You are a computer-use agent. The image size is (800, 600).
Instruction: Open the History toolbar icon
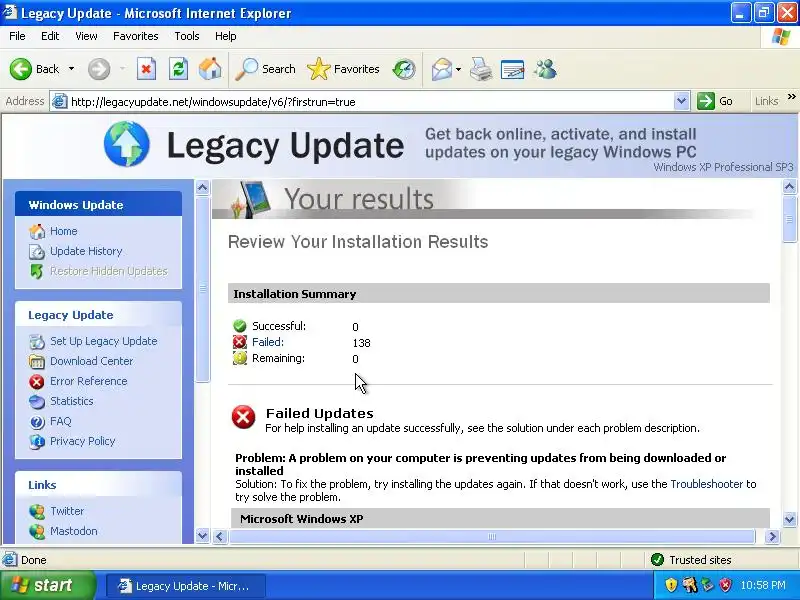point(404,69)
